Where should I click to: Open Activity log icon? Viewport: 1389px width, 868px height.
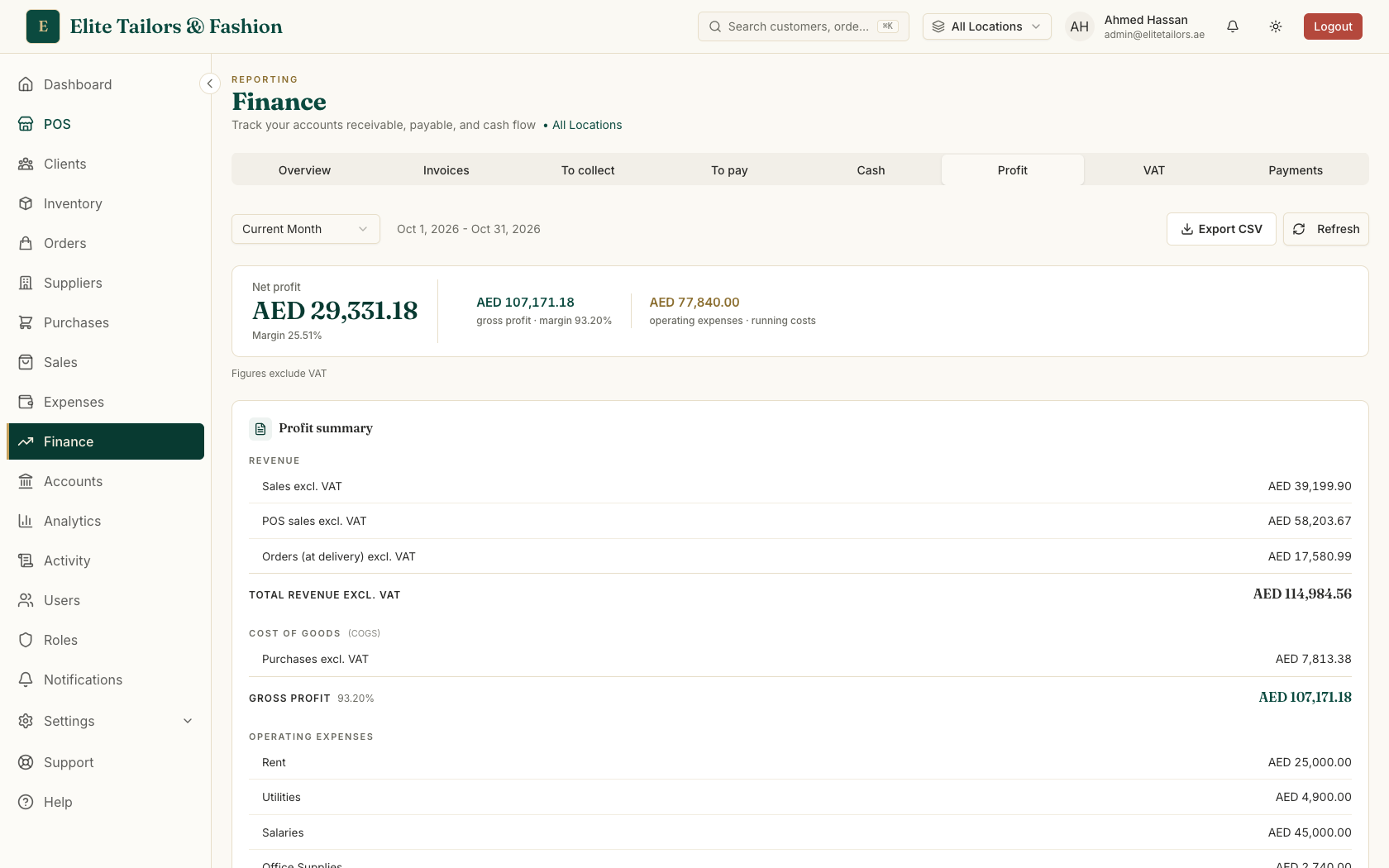point(26,560)
